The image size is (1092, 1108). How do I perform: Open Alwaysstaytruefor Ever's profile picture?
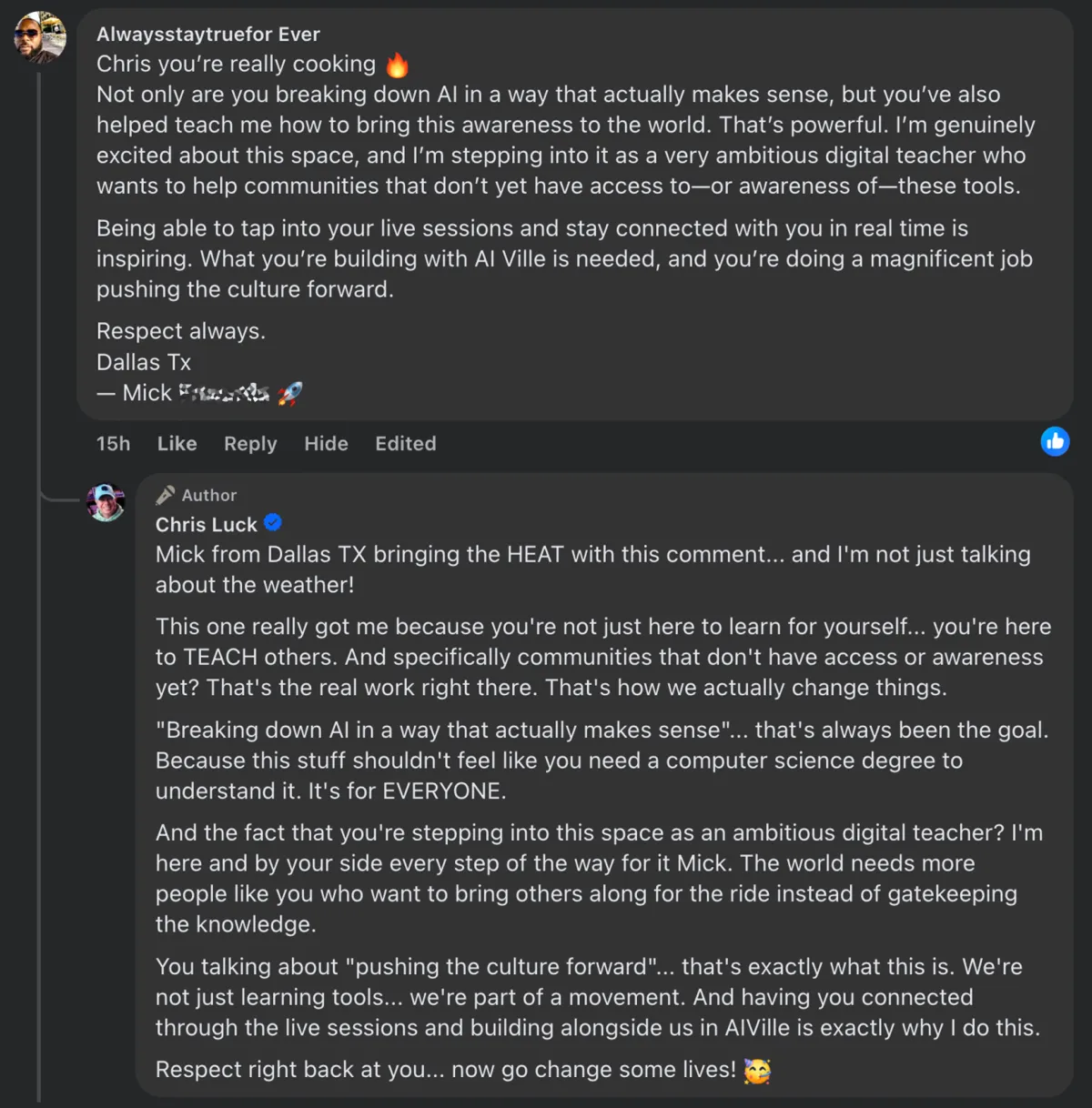click(x=40, y=37)
